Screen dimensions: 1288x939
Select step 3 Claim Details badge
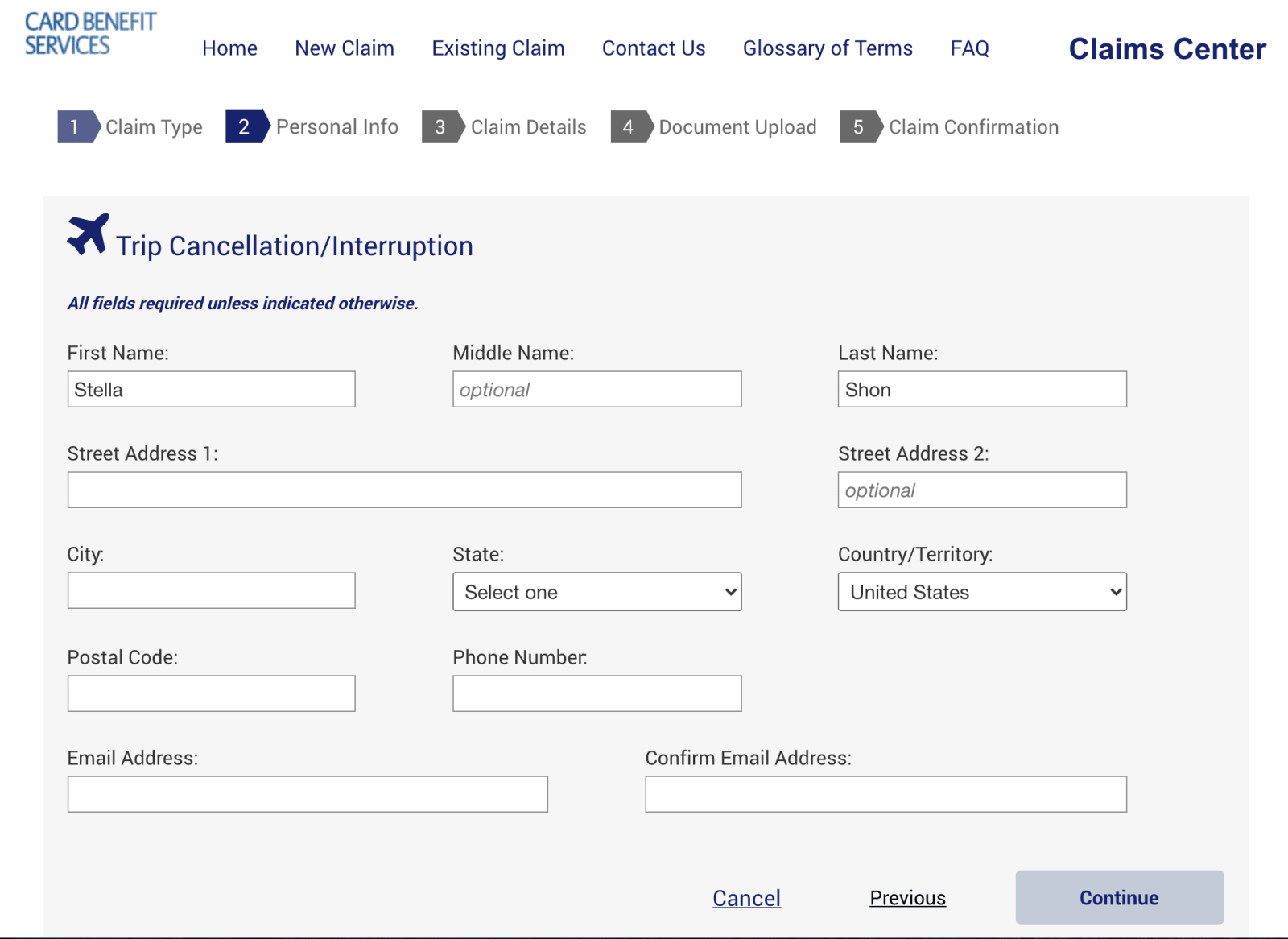pyautogui.click(x=441, y=126)
